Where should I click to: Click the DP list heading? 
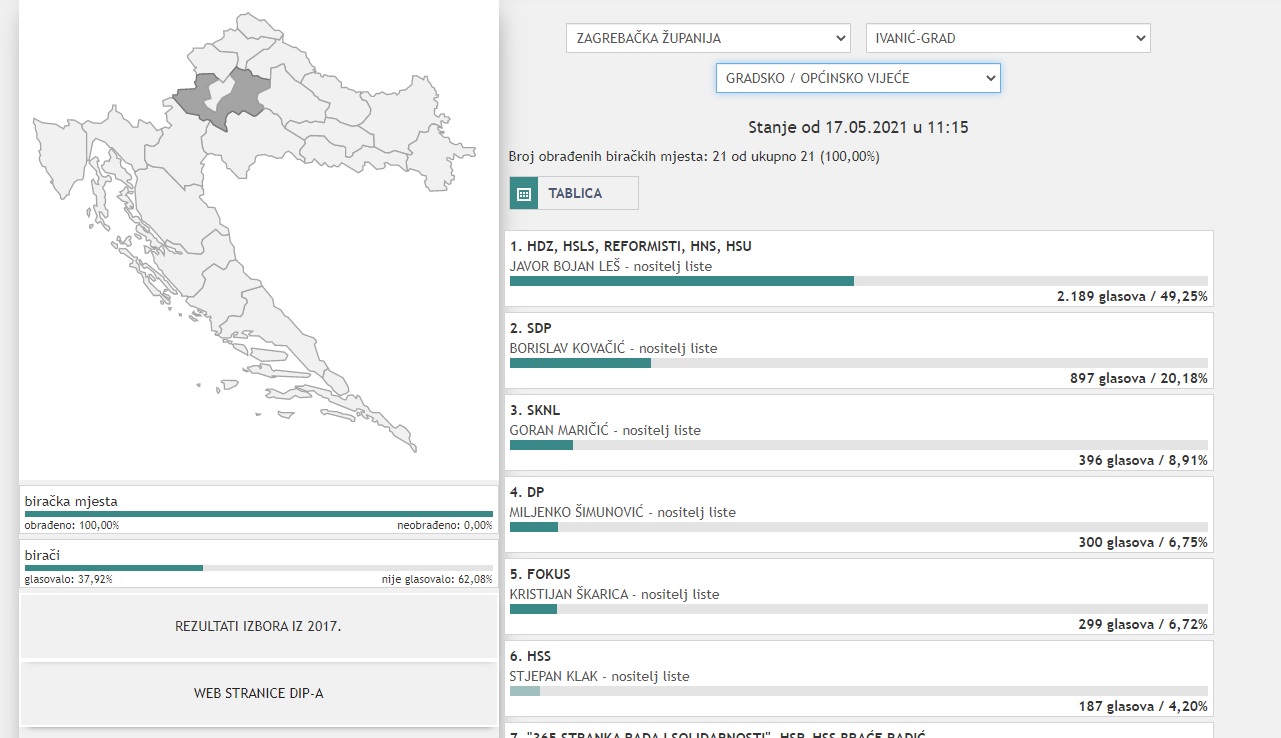click(527, 492)
